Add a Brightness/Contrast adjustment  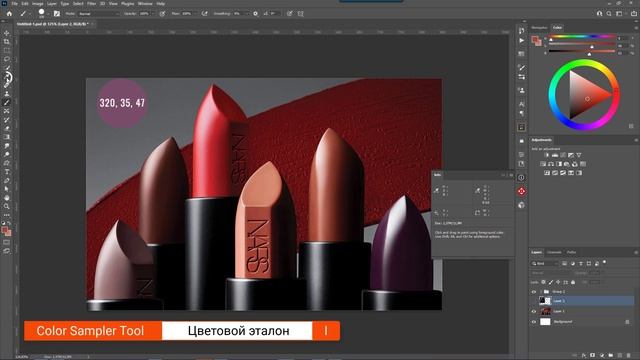pos(547,155)
